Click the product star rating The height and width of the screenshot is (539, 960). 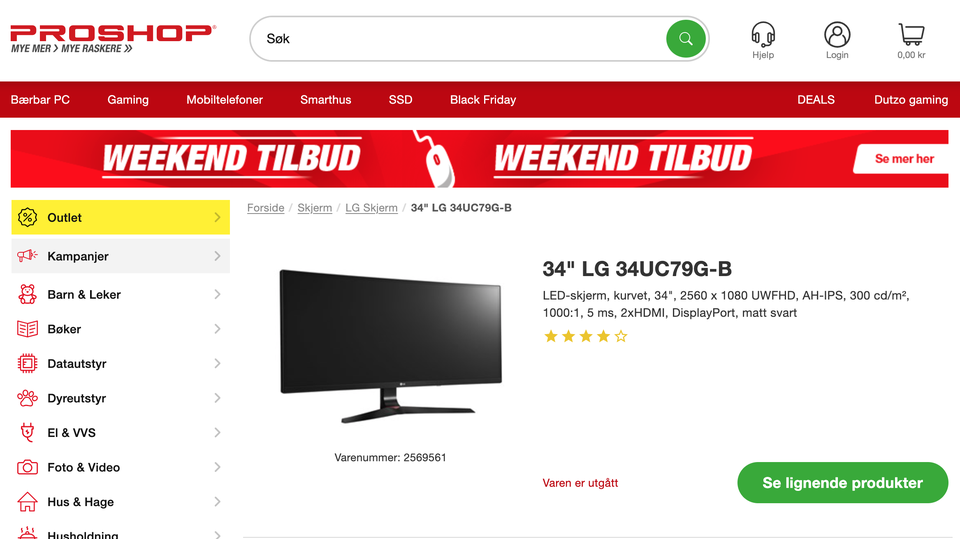tap(585, 336)
